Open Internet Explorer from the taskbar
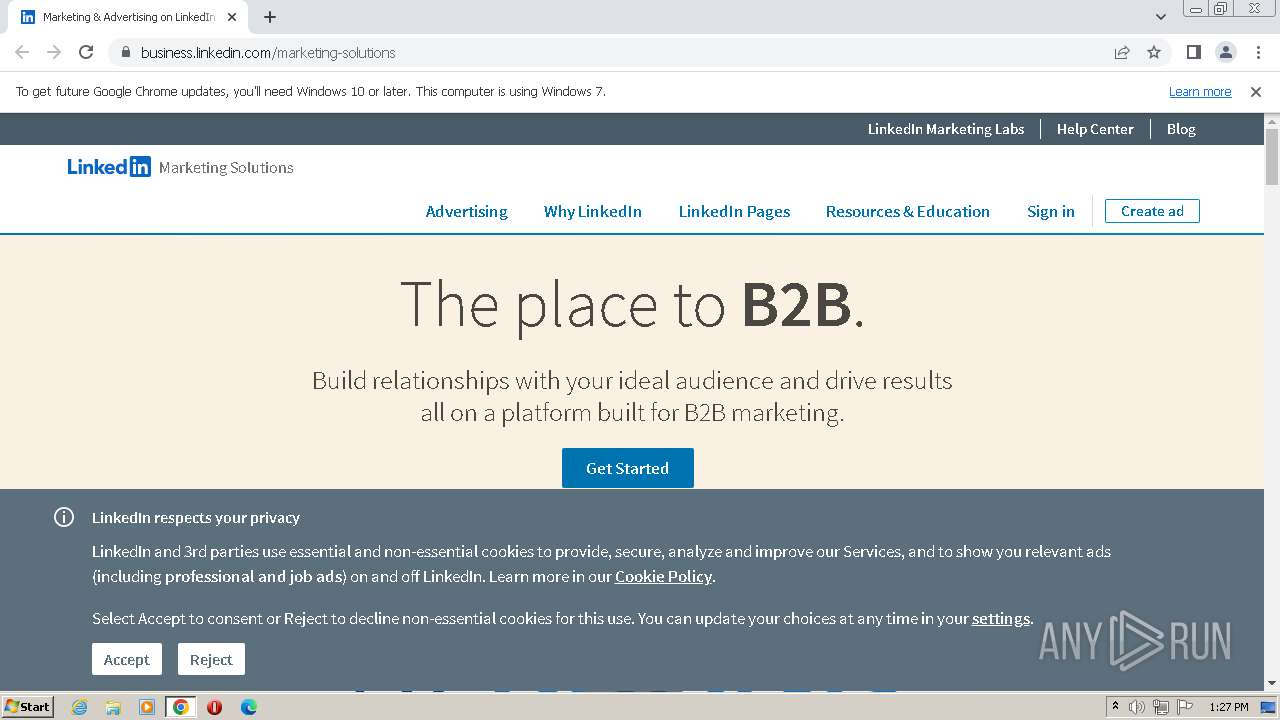 (79, 707)
